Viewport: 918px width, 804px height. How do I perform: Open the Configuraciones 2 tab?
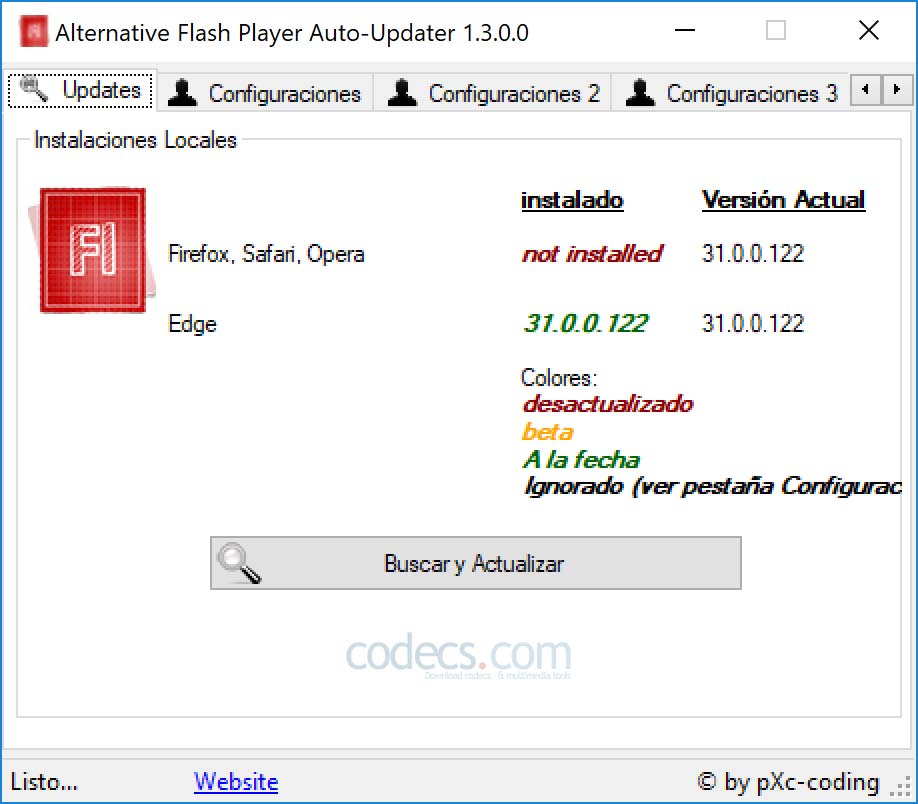pyautogui.click(x=492, y=93)
